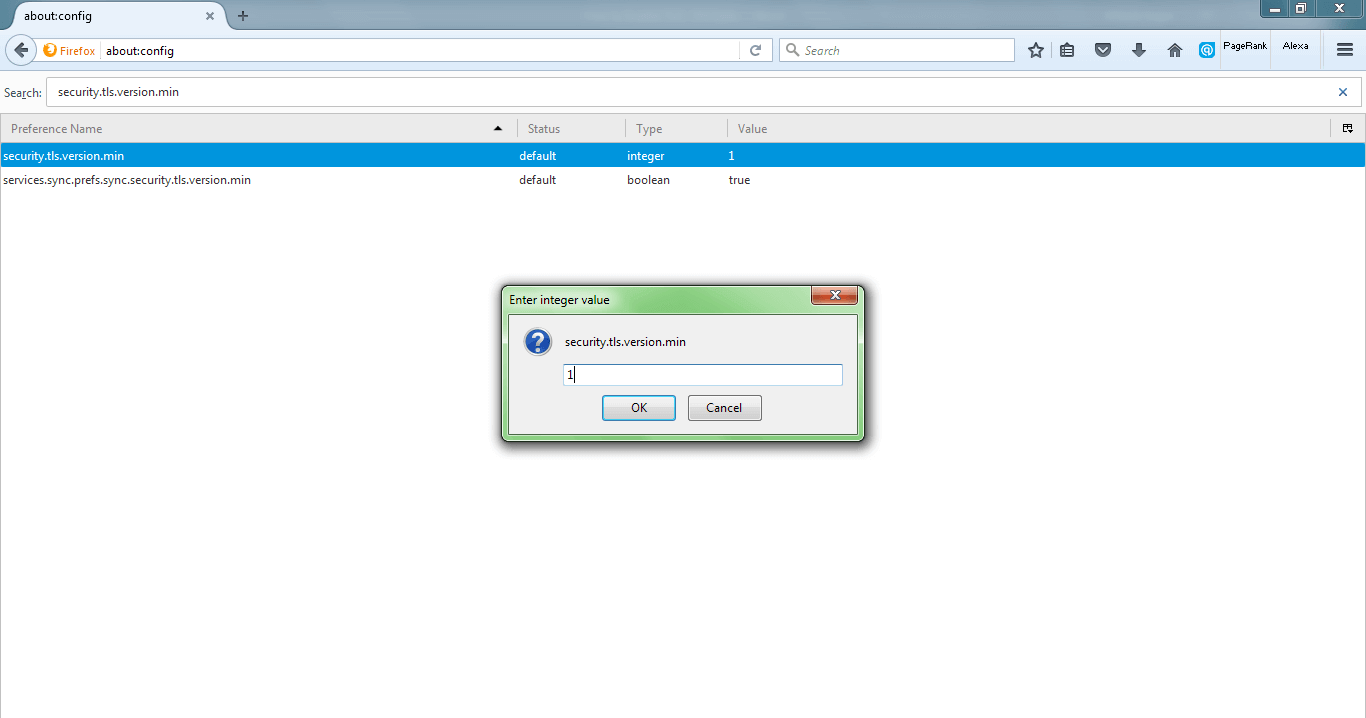Open the downloads arrow icon
This screenshot has width=1366, height=718.
point(1139,50)
